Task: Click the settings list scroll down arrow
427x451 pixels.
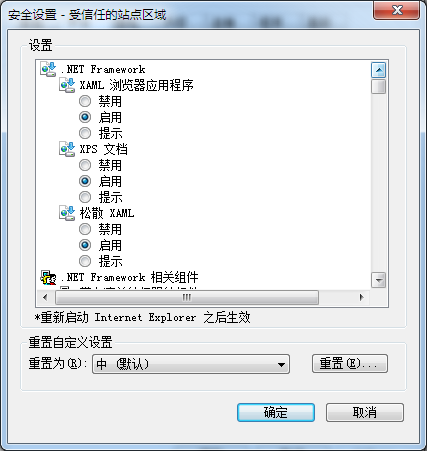Action: pos(378,280)
